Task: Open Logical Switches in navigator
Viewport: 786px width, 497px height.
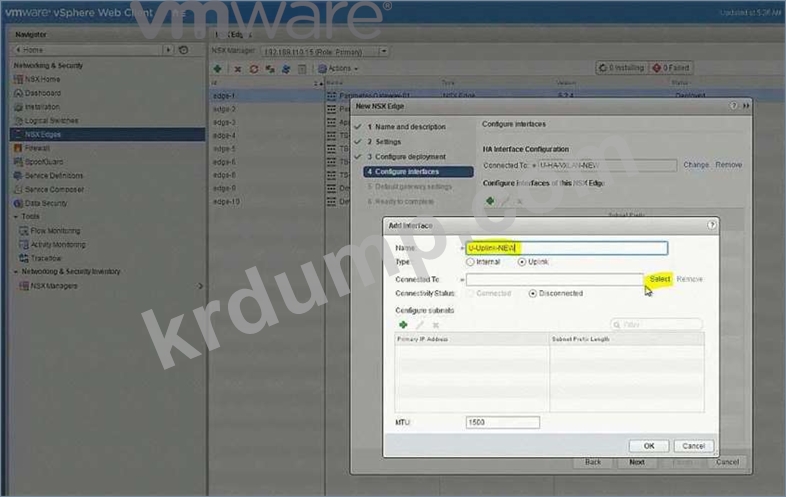Action: point(51,121)
